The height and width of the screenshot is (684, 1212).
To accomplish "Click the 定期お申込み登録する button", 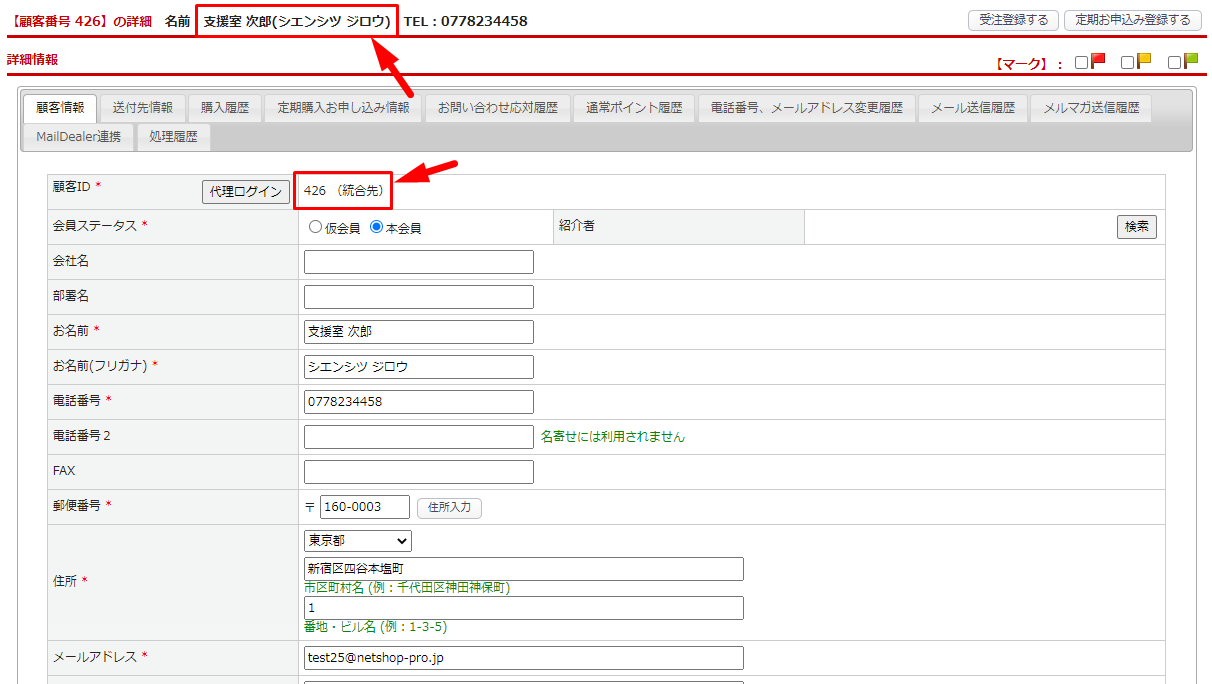I will pos(1132,20).
